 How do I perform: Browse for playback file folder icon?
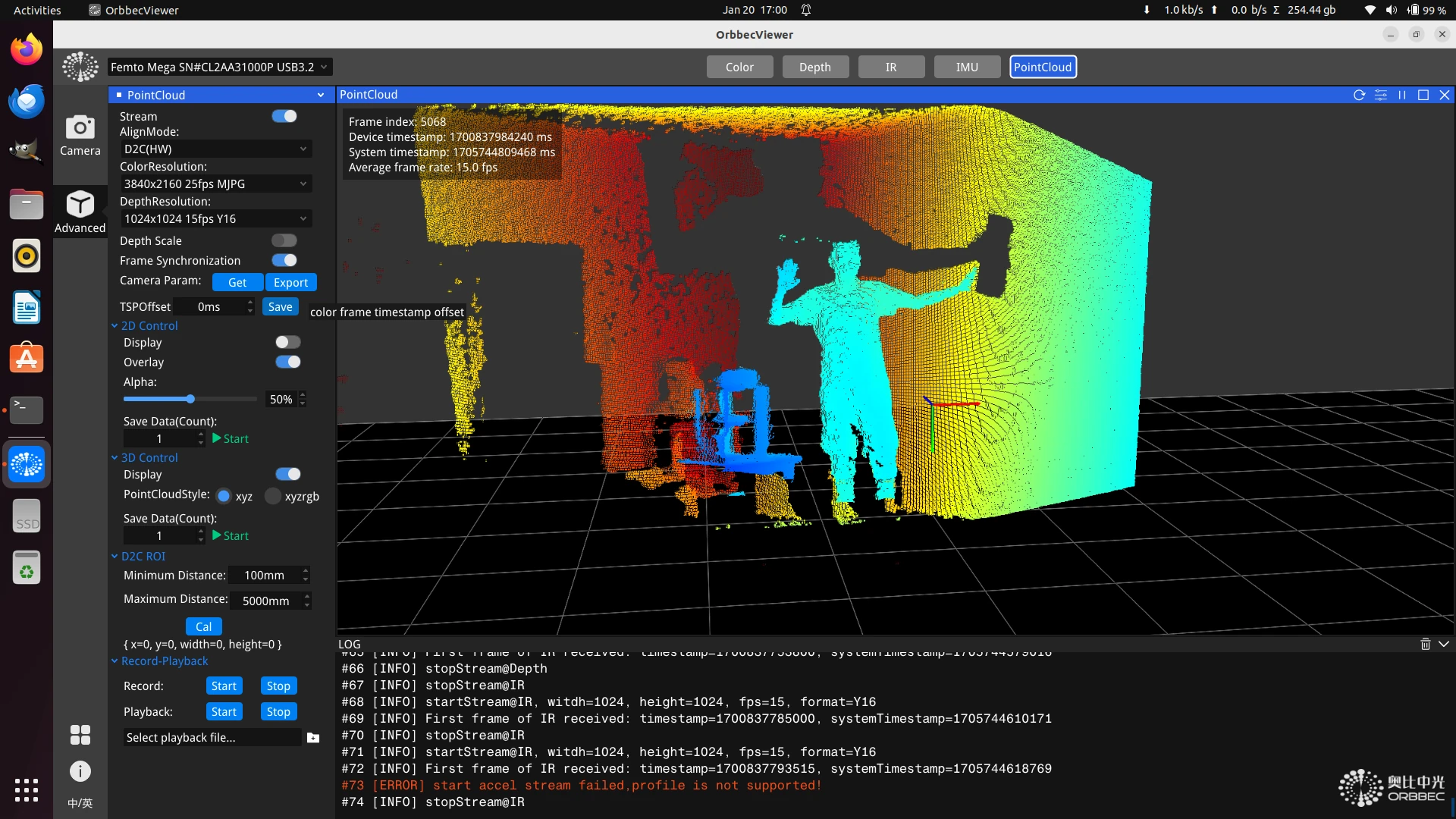point(312,737)
